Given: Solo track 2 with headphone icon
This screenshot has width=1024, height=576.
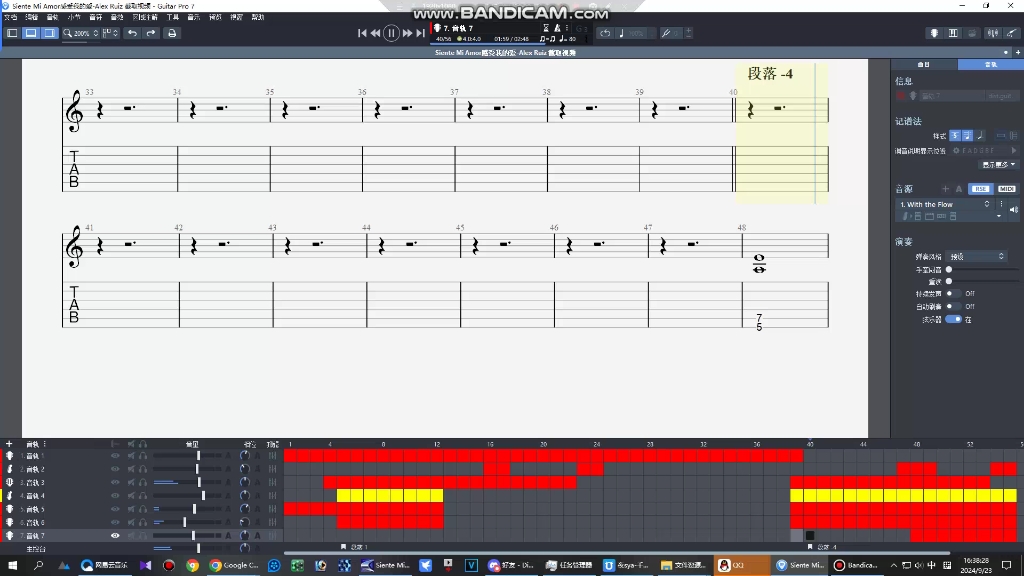Looking at the screenshot, I should coord(142,469).
